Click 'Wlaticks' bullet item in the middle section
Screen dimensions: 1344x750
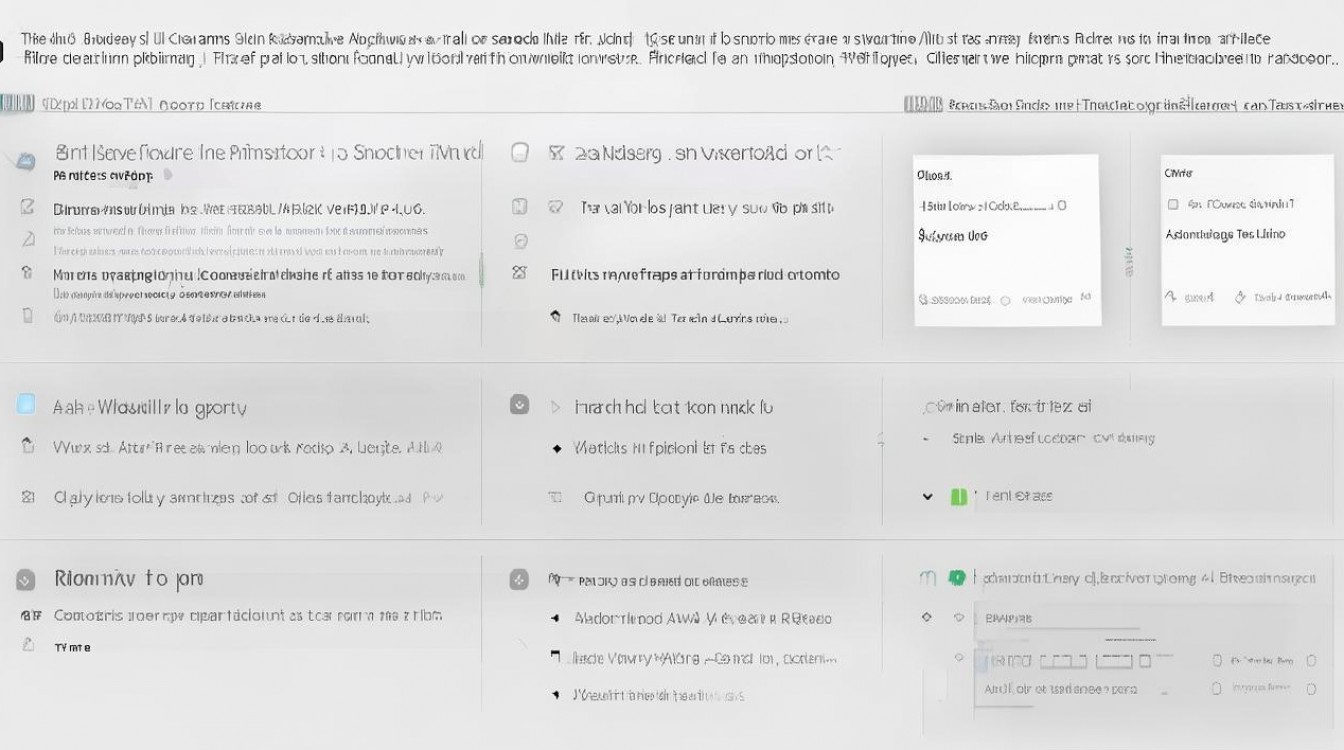click(670, 448)
